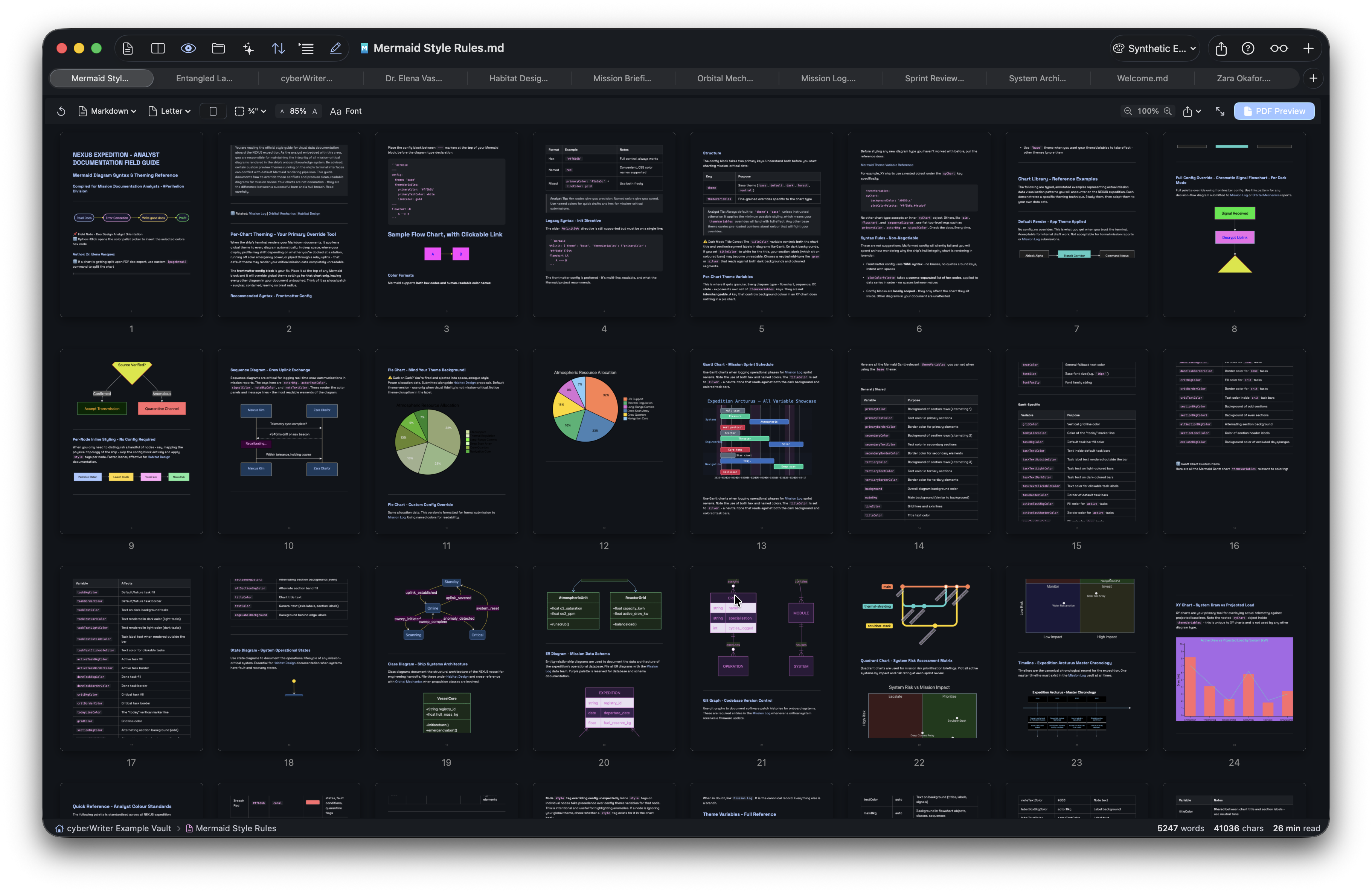Click the PDF Preview button
This screenshot has width=1372, height=893.
(x=1274, y=111)
